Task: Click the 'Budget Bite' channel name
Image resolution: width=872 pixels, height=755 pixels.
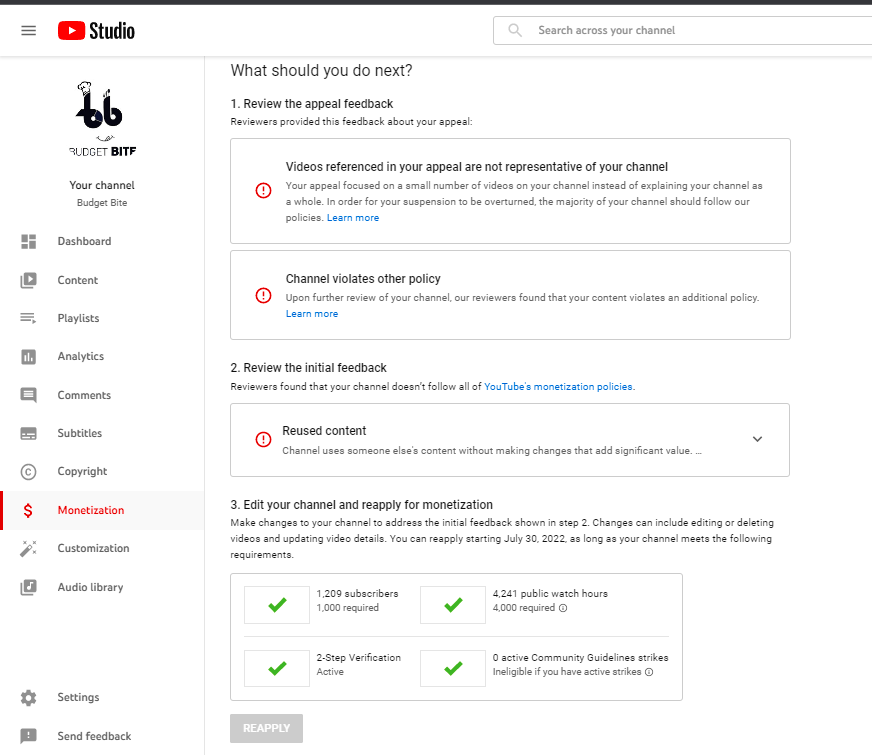Action: 102,203
